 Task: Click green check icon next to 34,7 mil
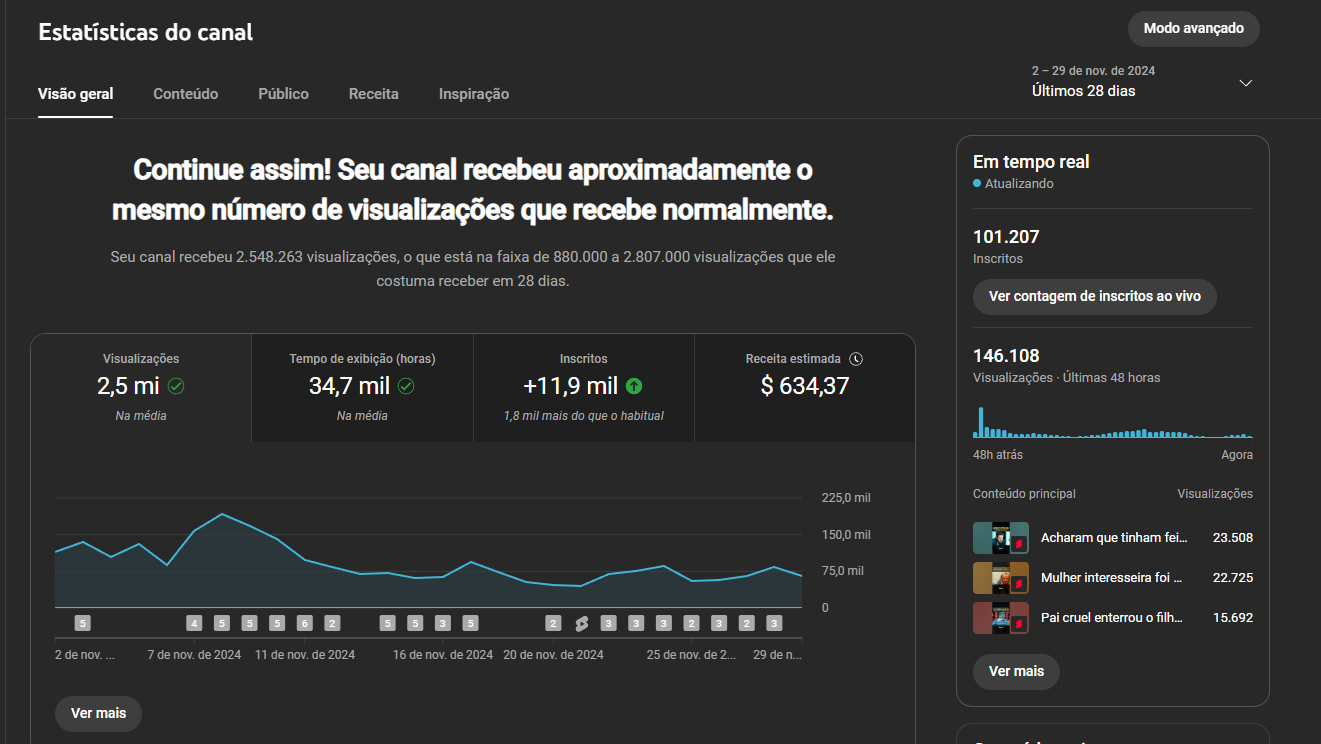(406, 386)
